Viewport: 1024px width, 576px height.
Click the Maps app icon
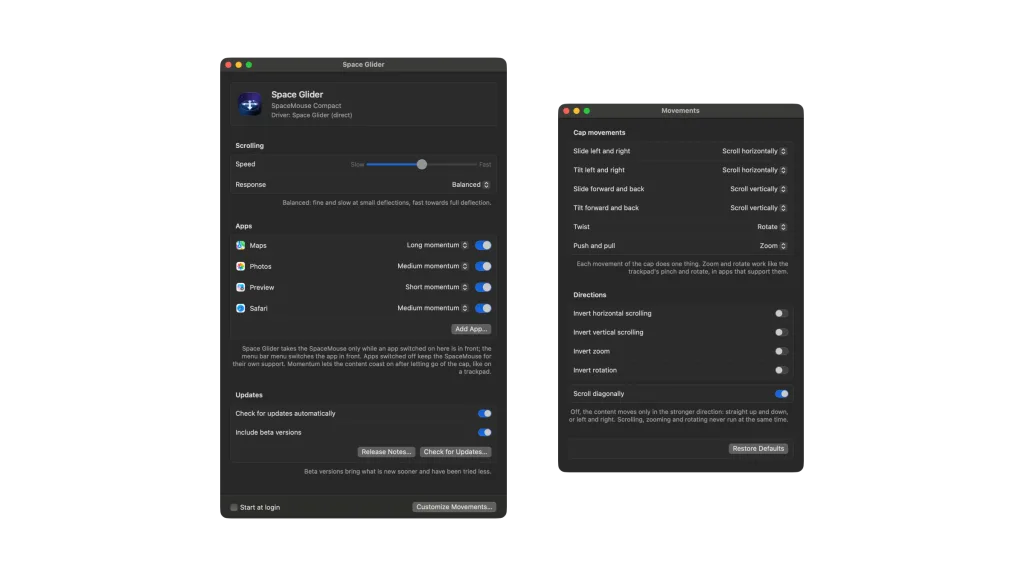pos(240,246)
